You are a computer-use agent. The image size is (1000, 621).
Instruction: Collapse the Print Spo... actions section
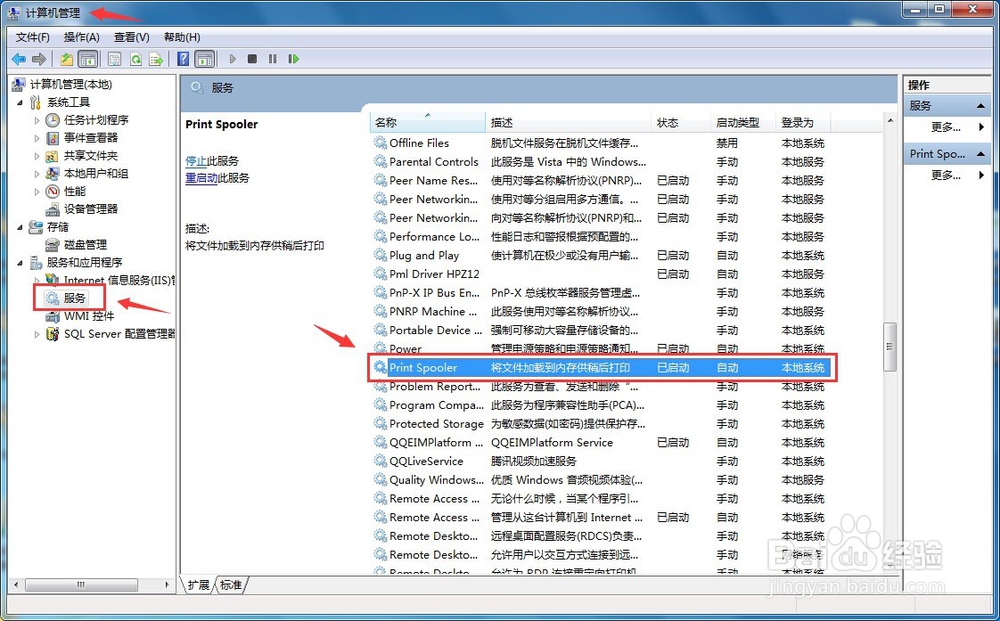[x=981, y=154]
